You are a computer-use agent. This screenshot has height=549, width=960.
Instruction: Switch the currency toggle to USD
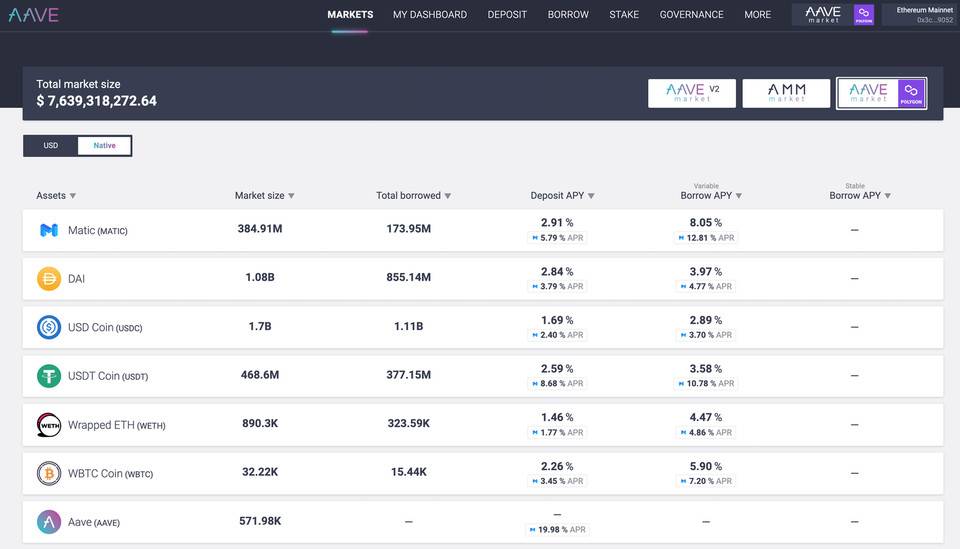point(51,146)
